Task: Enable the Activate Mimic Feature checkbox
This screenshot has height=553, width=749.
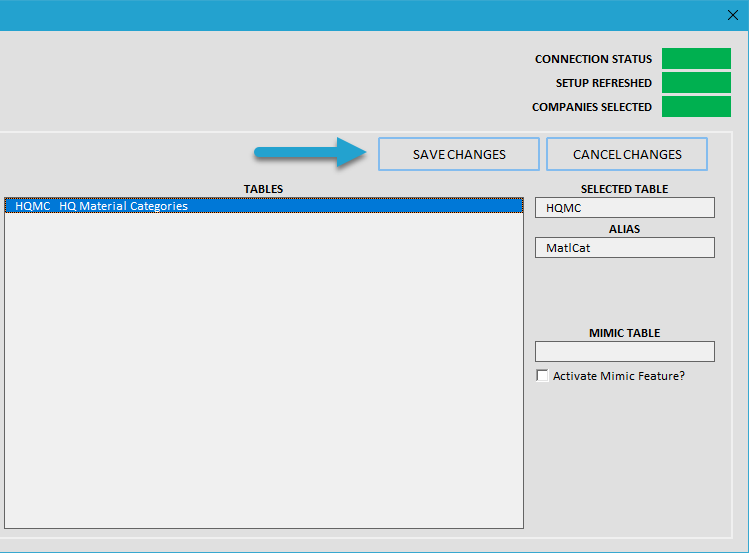Action: (x=542, y=375)
